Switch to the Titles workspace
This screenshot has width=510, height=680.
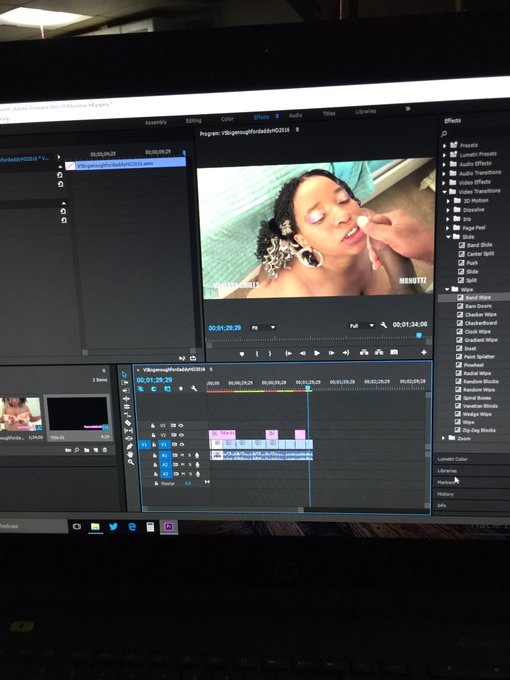[x=329, y=113]
